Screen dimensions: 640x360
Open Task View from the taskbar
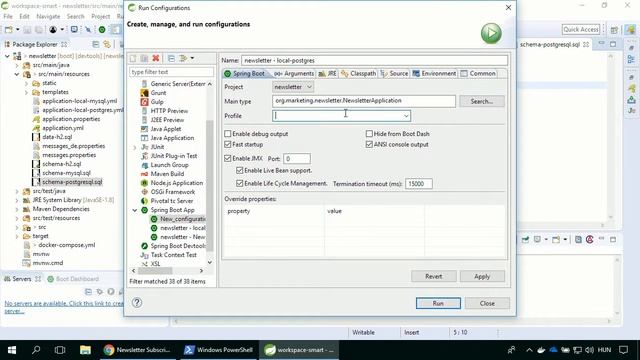tap(60, 350)
